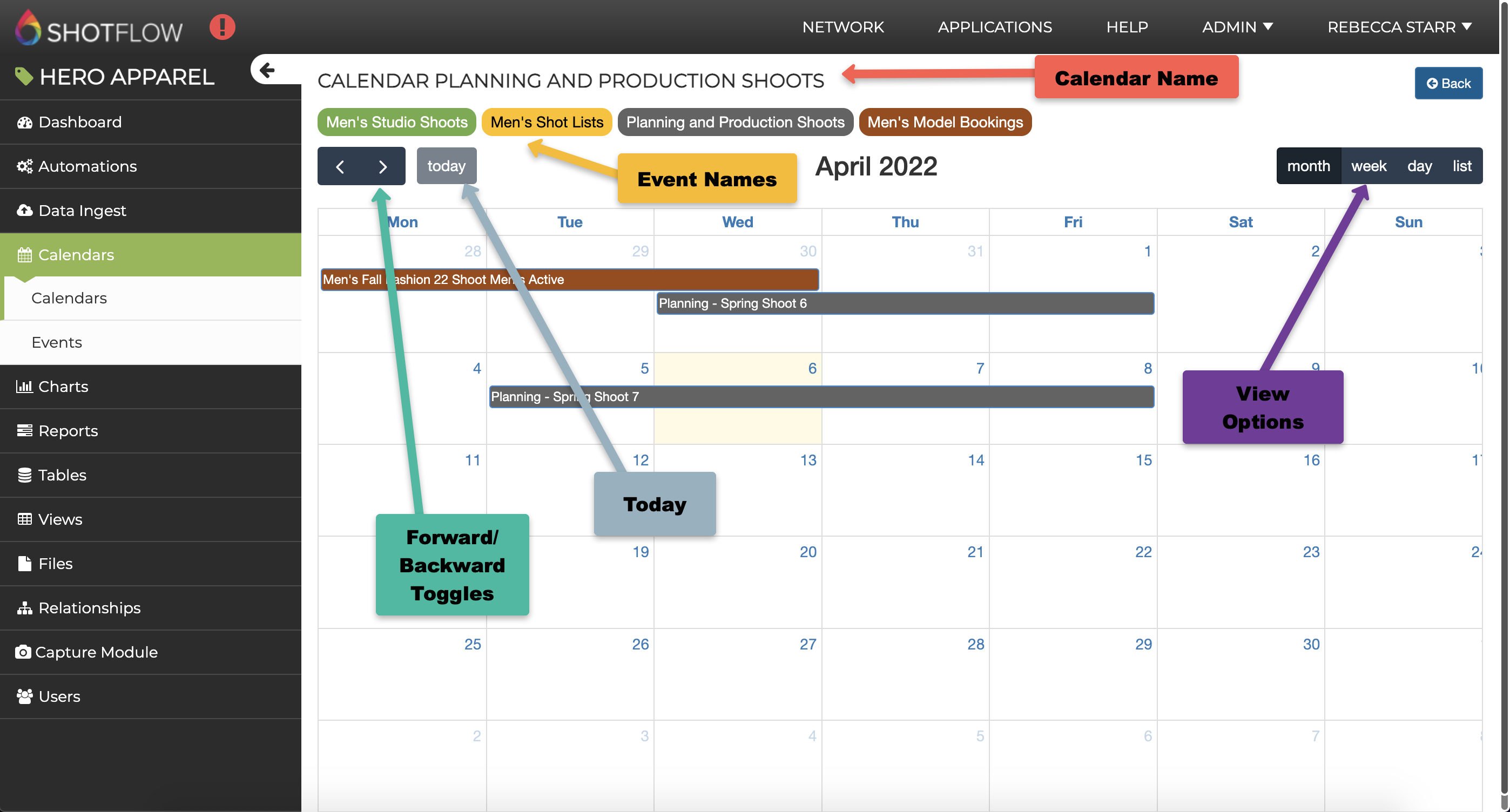This screenshot has height=812, width=1510.
Task: Click the Data Ingest cloud icon
Action: click(x=24, y=211)
